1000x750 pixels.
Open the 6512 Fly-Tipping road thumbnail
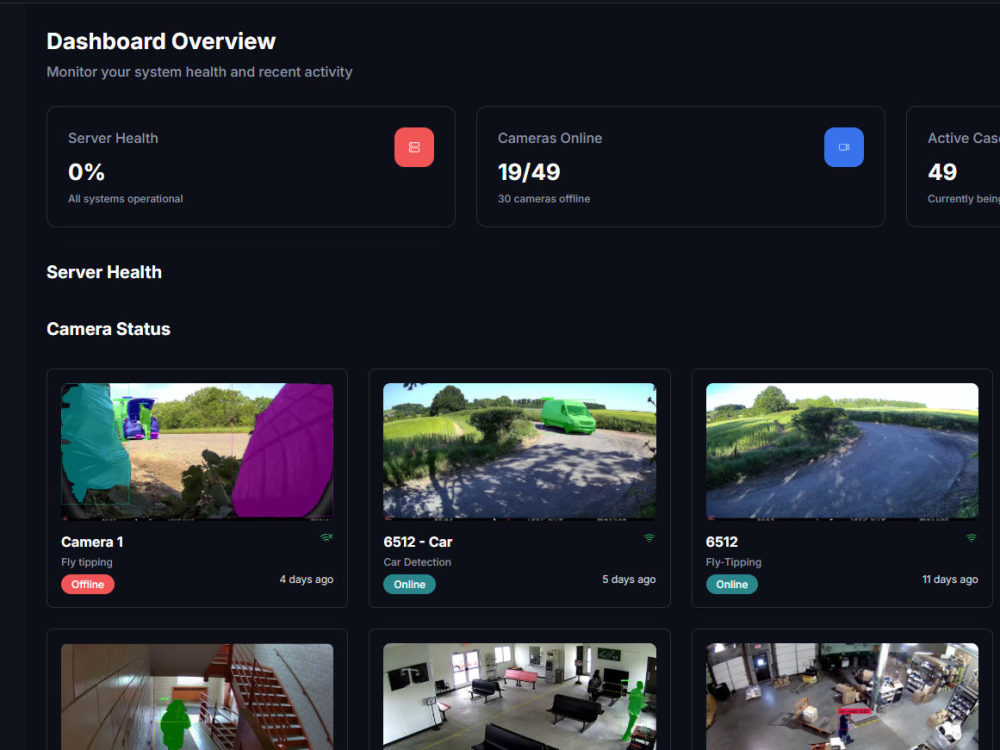[842, 450]
